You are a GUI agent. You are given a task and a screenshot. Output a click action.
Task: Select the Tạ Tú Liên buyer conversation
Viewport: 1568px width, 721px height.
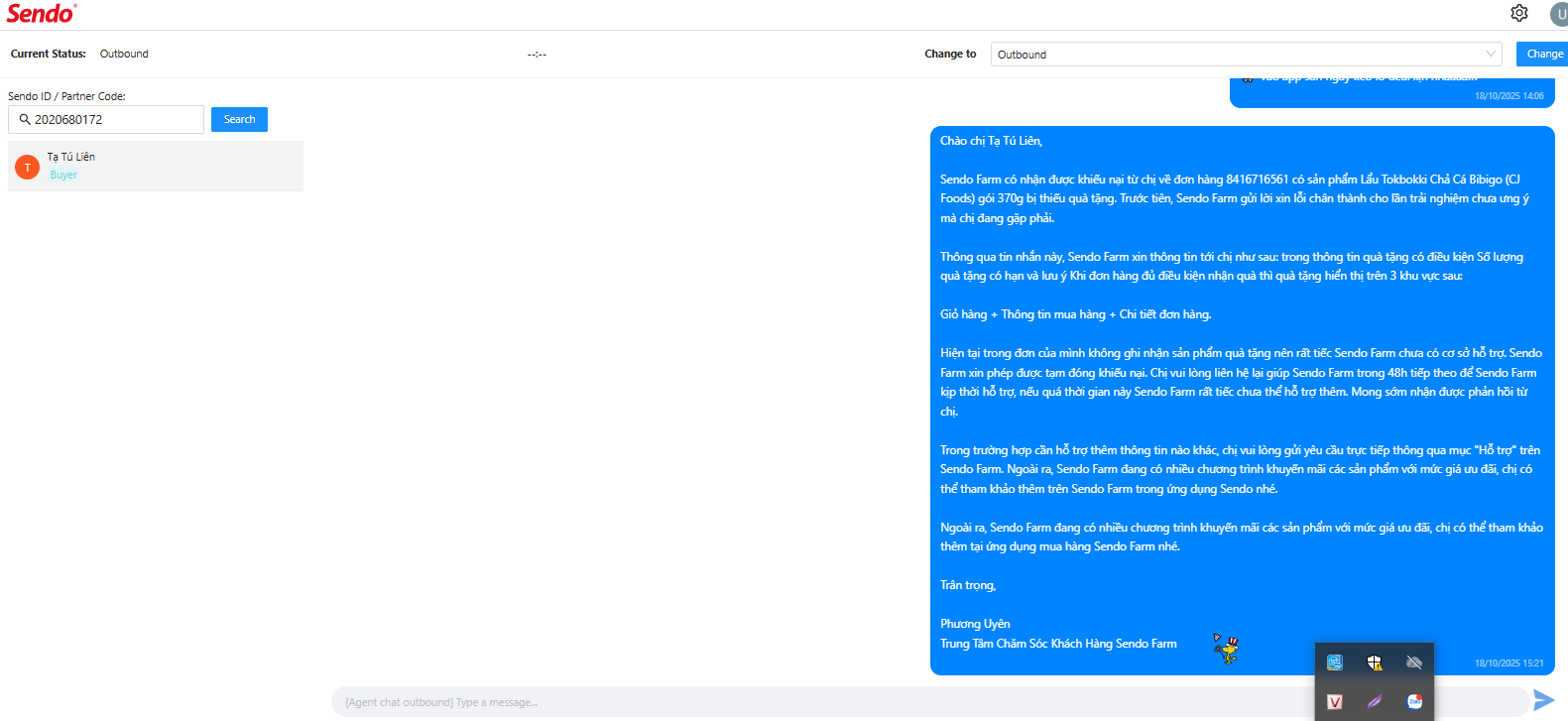pos(156,166)
